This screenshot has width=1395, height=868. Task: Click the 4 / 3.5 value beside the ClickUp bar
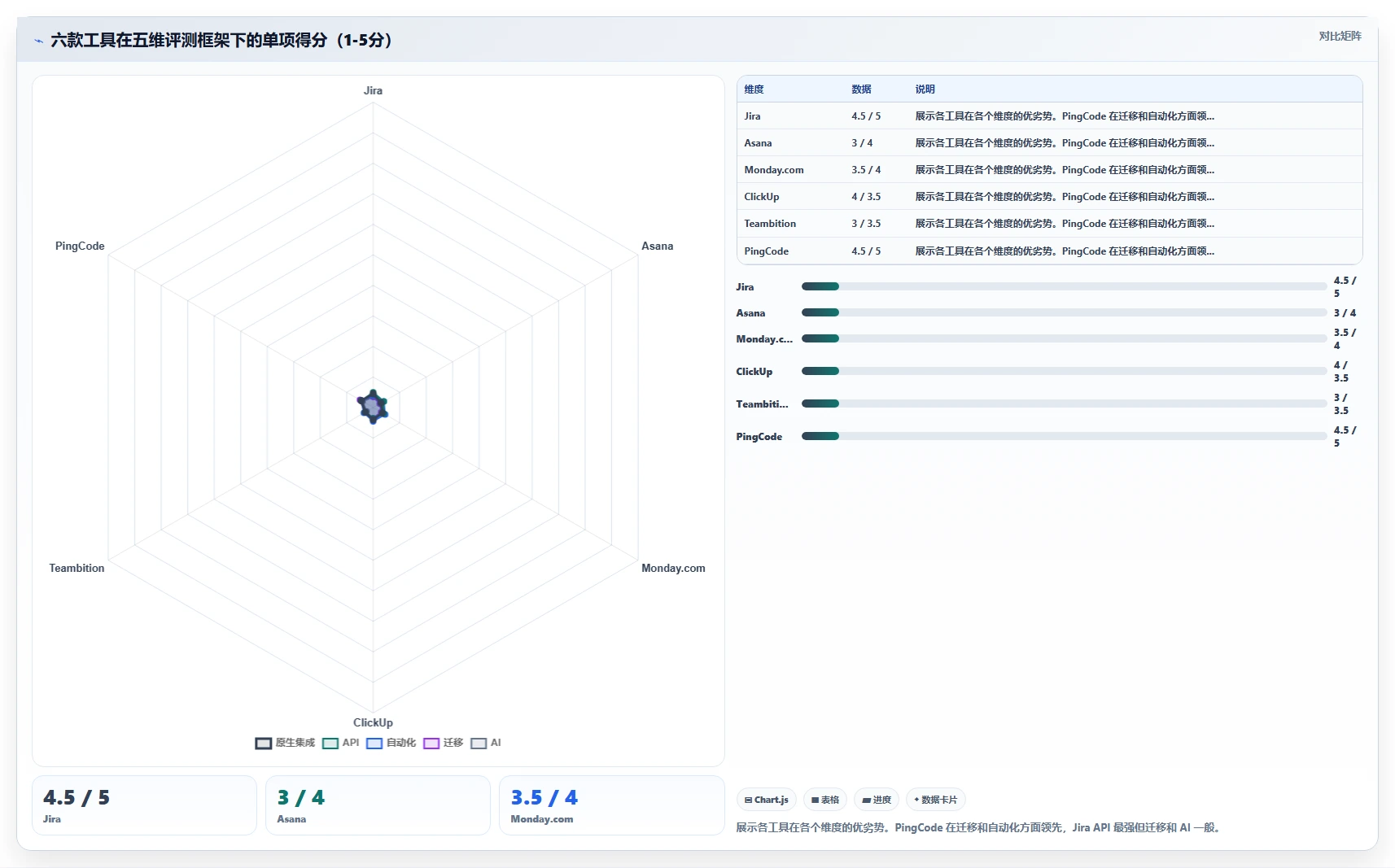pyautogui.click(x=1340, y=372)
